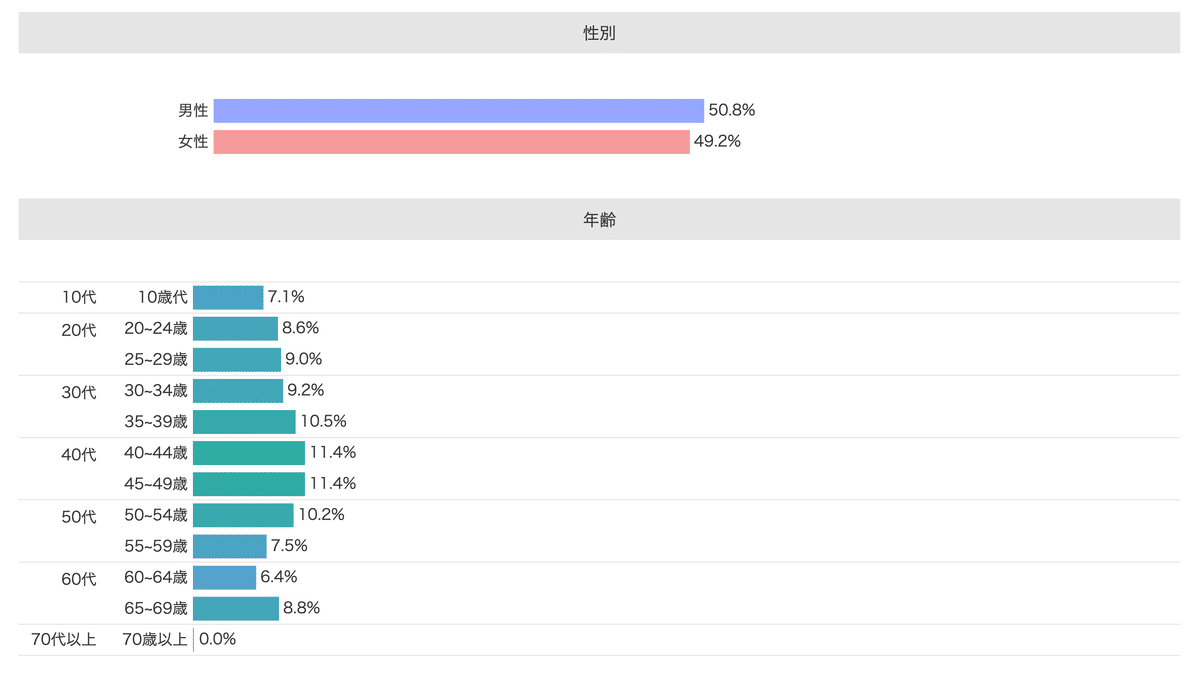Image resolution: width=1200 pixels, height=676 pixels.
Task: Select the 年齢 section header
Action: [x=599, y=219]
